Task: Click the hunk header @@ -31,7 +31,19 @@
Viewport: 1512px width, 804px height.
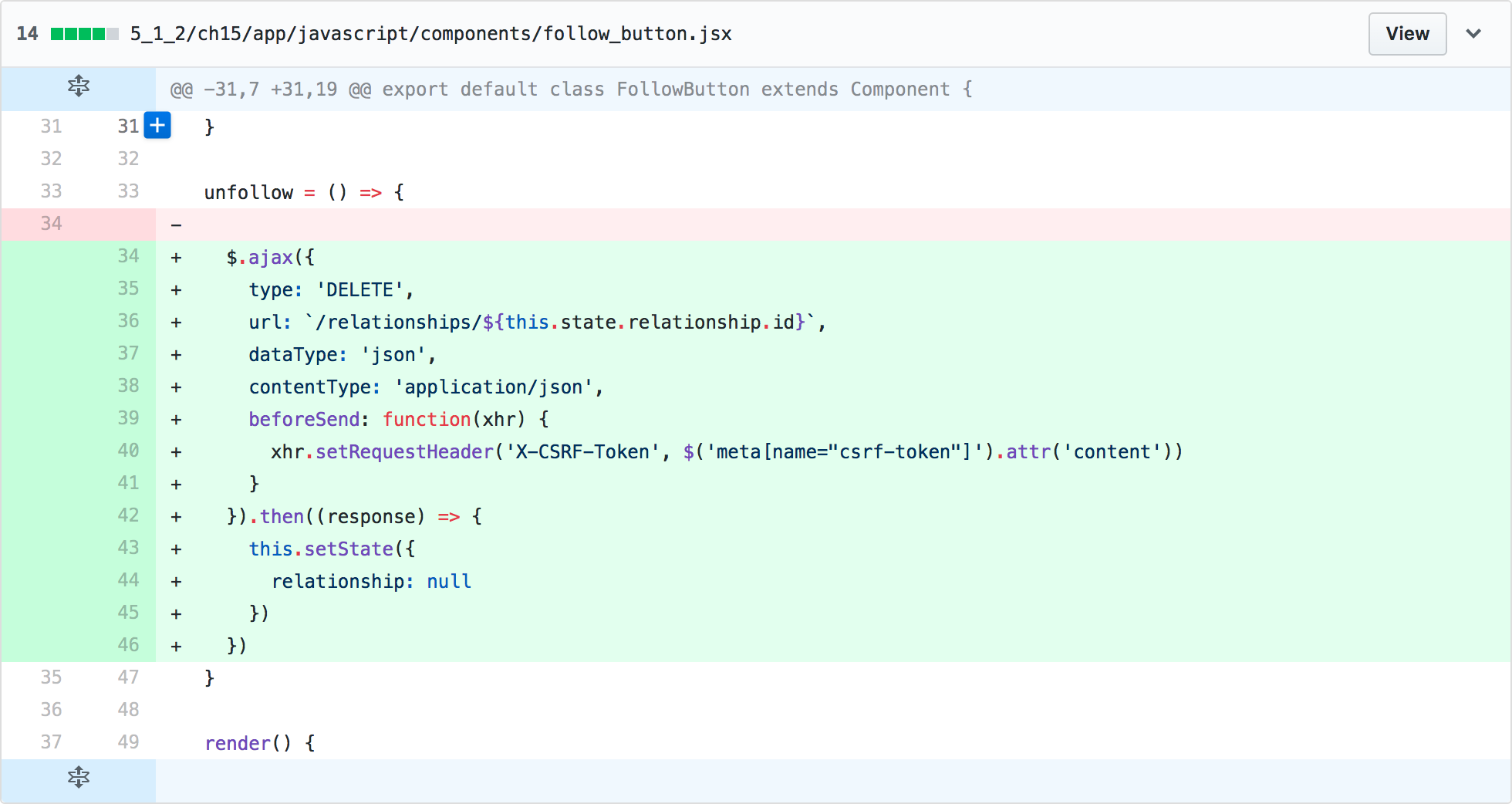Action: coord(571,90)
